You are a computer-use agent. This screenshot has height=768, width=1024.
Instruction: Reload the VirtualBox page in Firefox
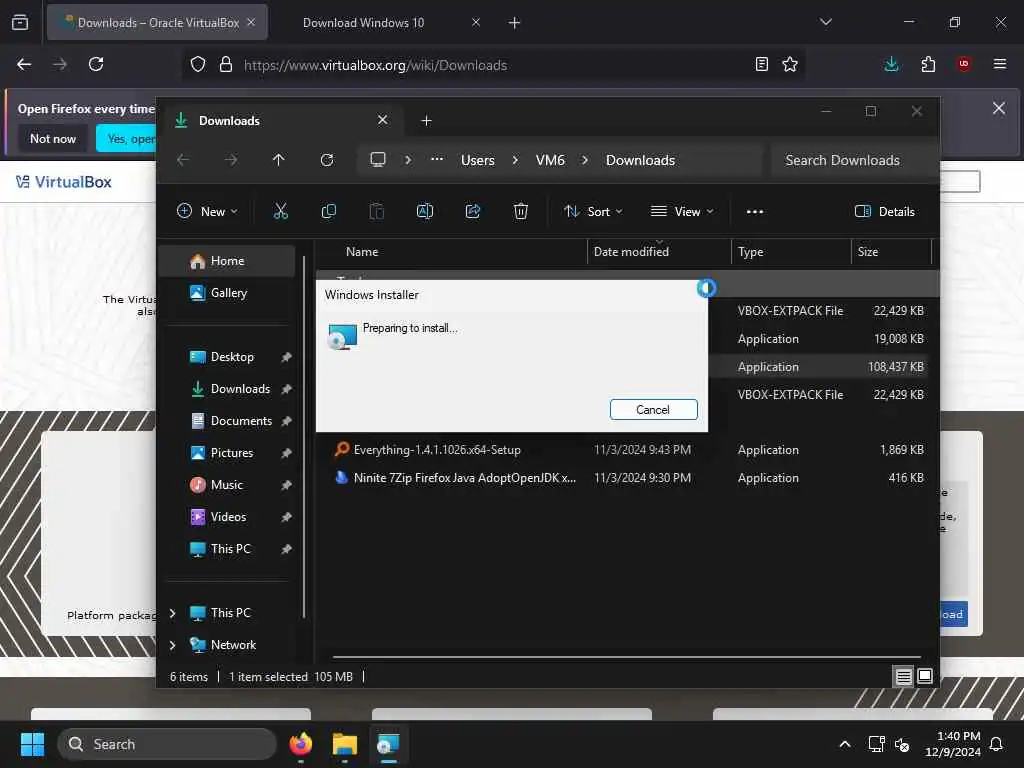tap(96, 64)
